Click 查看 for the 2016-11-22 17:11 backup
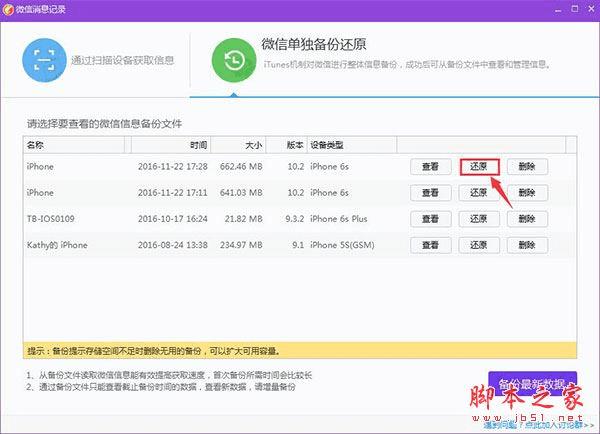600x434 pixels. pyautogui.click(x=430, y=193)
